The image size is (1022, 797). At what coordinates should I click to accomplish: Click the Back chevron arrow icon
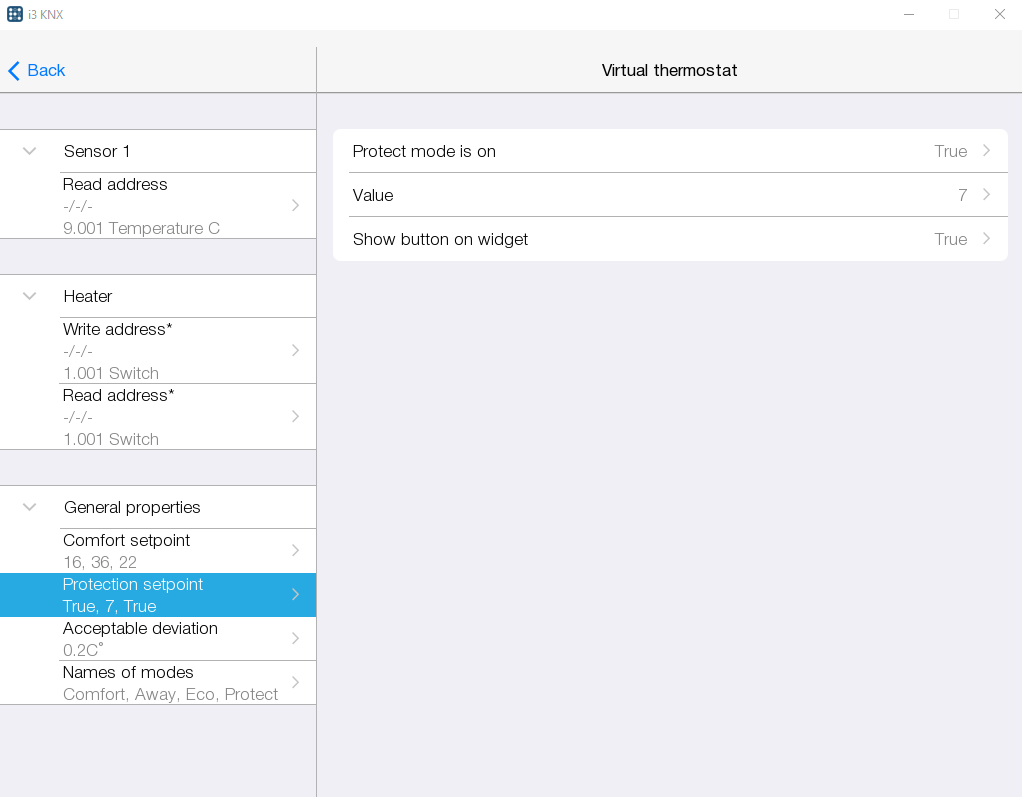[x=14, y=71]
